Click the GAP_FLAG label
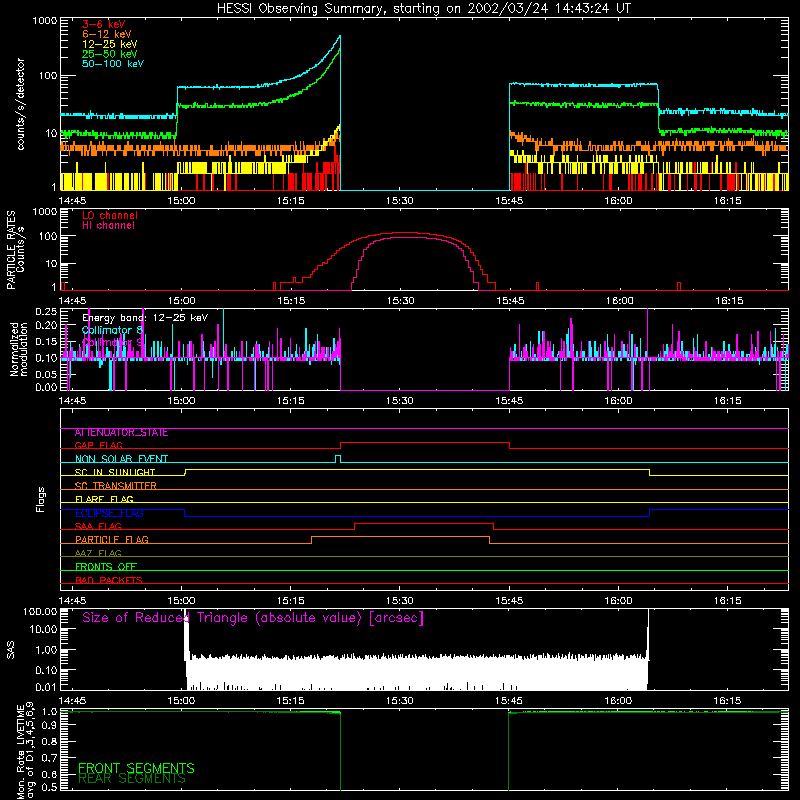Image resolution: width=800 pixels, height=800 pixels. point(98,445)
